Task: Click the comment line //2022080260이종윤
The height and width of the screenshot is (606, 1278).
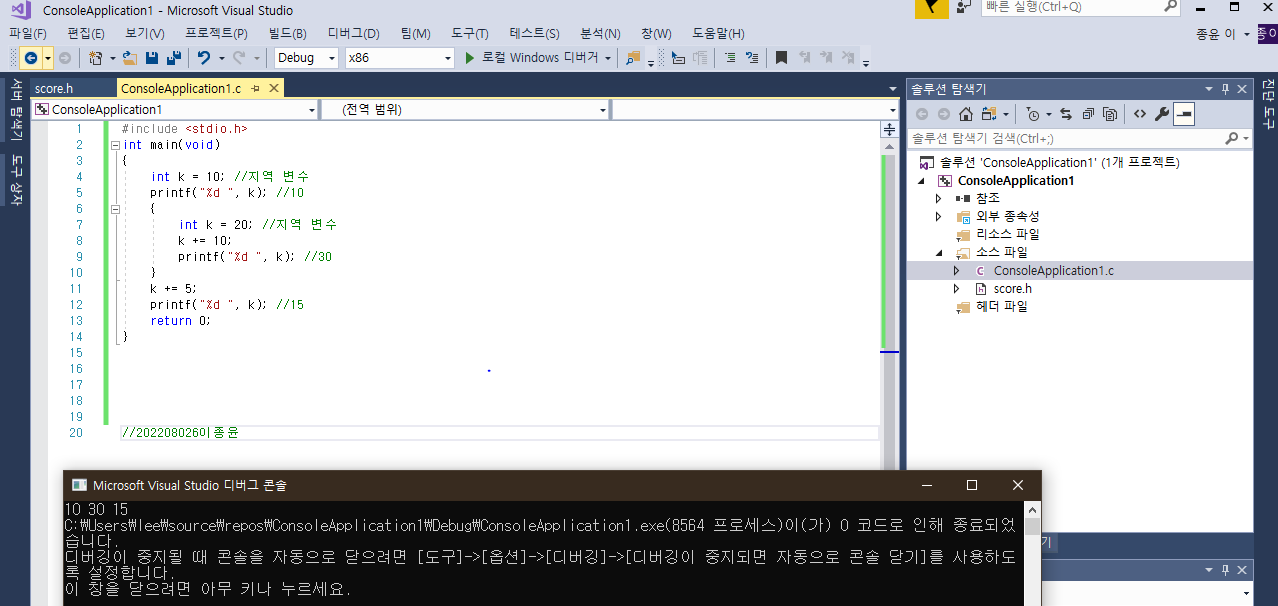Action: (181, 433)
